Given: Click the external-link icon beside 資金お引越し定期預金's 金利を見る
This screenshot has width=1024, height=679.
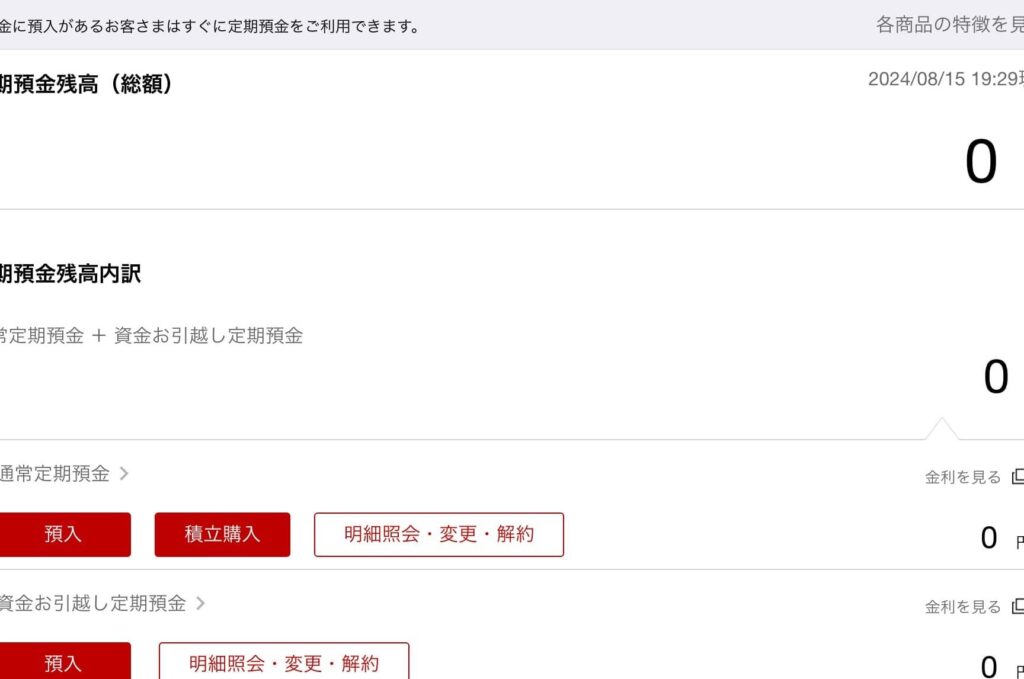Looking at the screenshot, I should (1018, 606).
